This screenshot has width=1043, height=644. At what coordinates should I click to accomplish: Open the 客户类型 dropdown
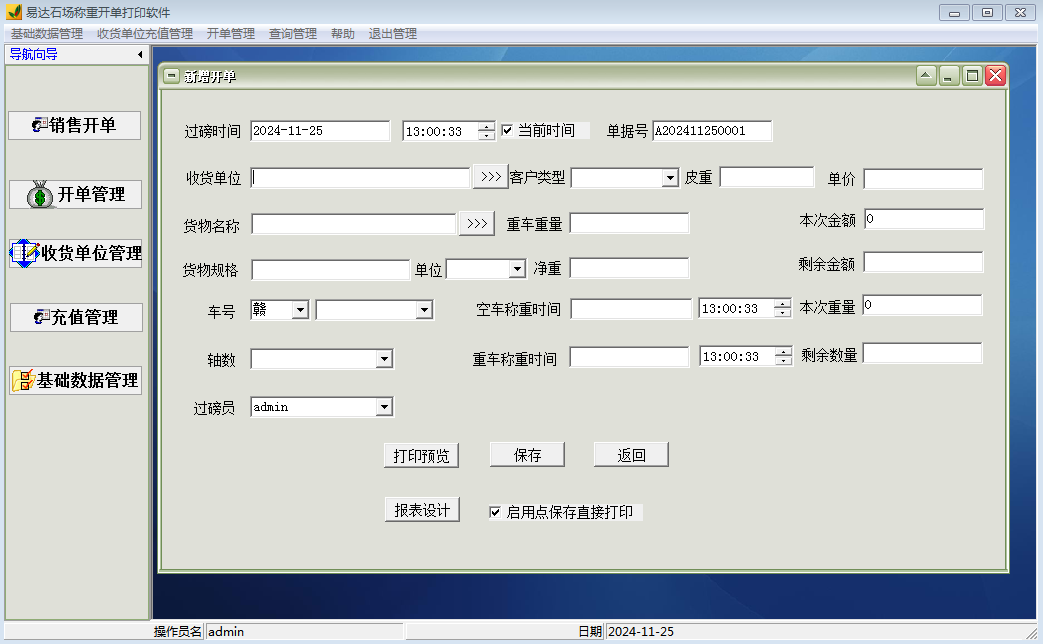(668, 177)
